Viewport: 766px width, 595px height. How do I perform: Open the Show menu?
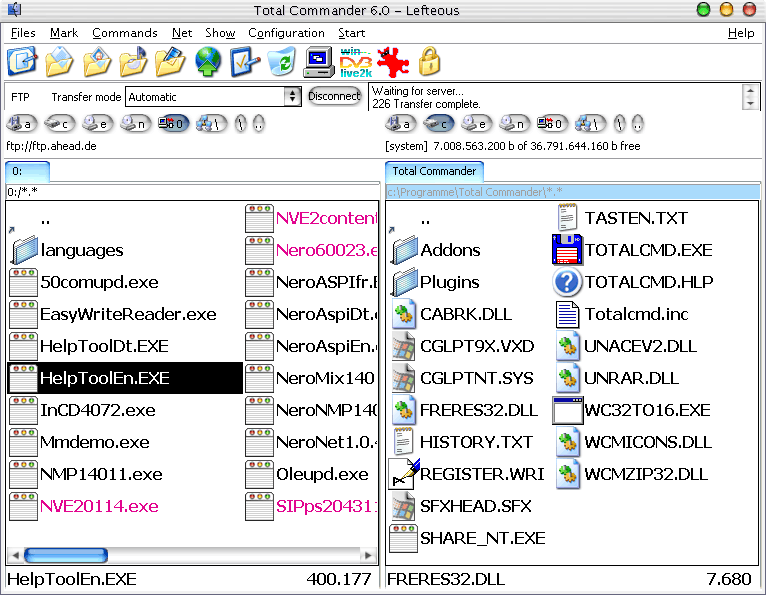[220, 33]
